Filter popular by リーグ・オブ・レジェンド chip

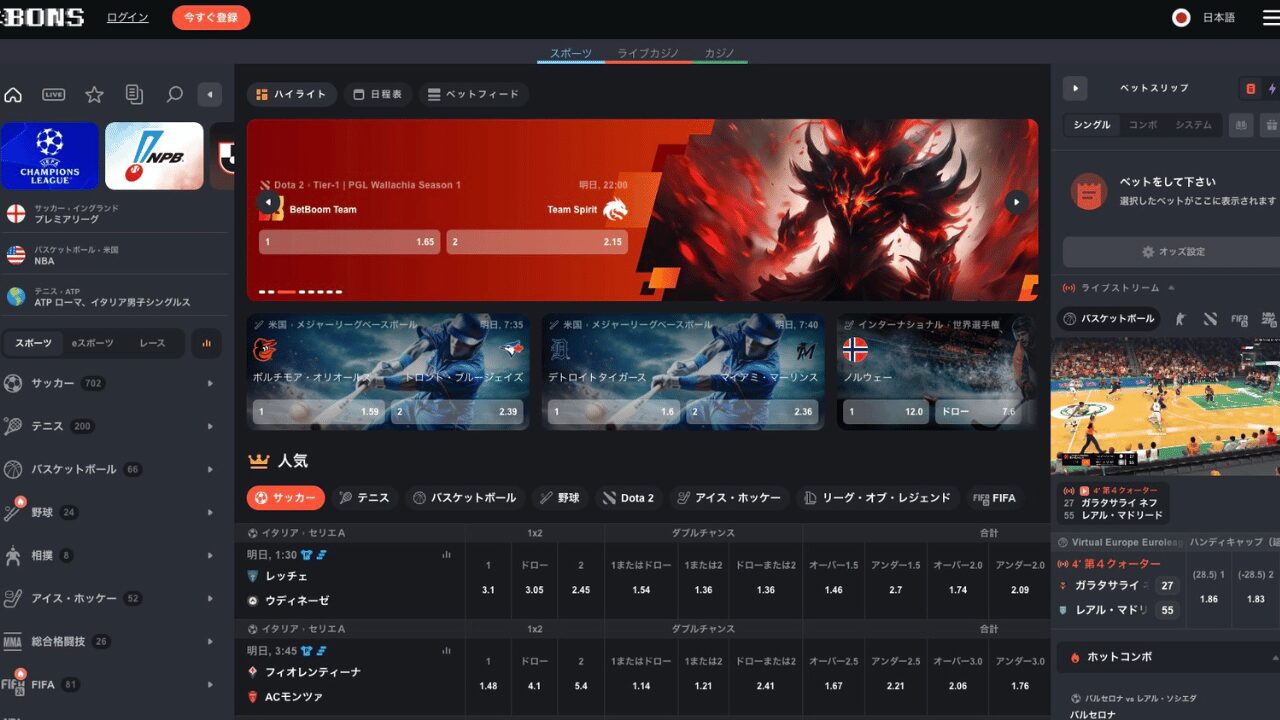(x=878, y=498)
